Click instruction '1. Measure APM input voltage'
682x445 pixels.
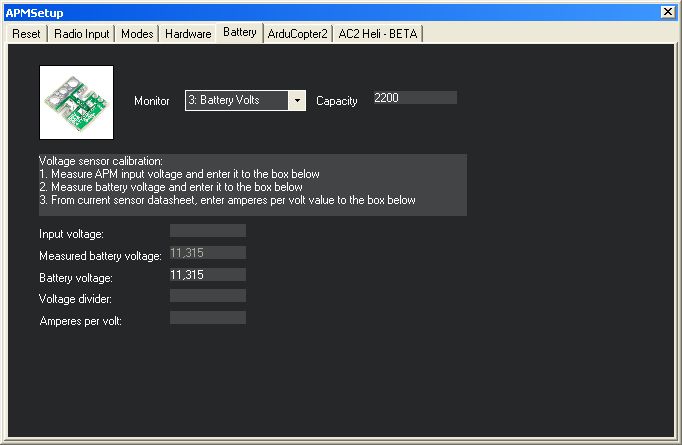(179, 174)
